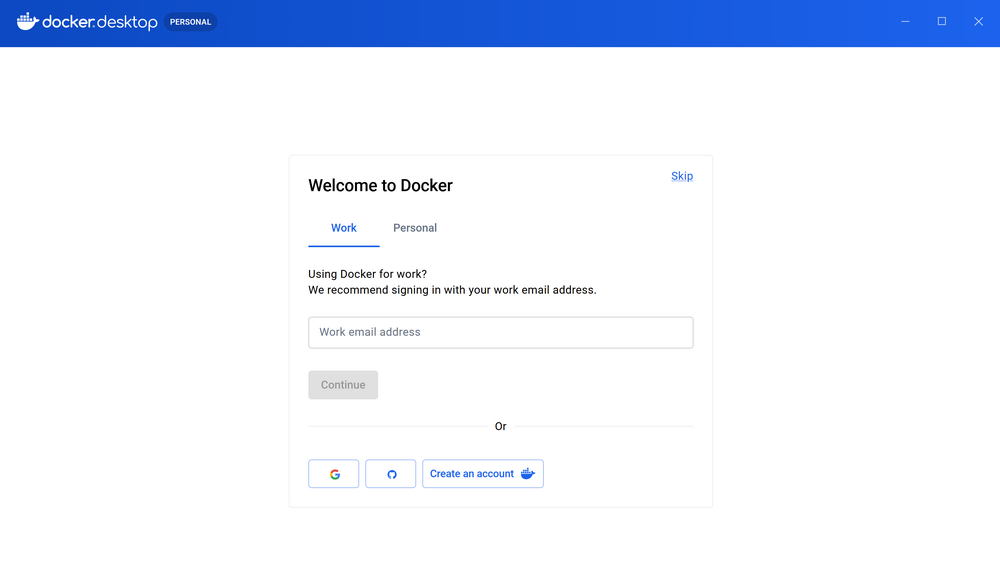The image size is (1000, 563).
Task: Switch to the Personal tab
Action: click(415, 228)
